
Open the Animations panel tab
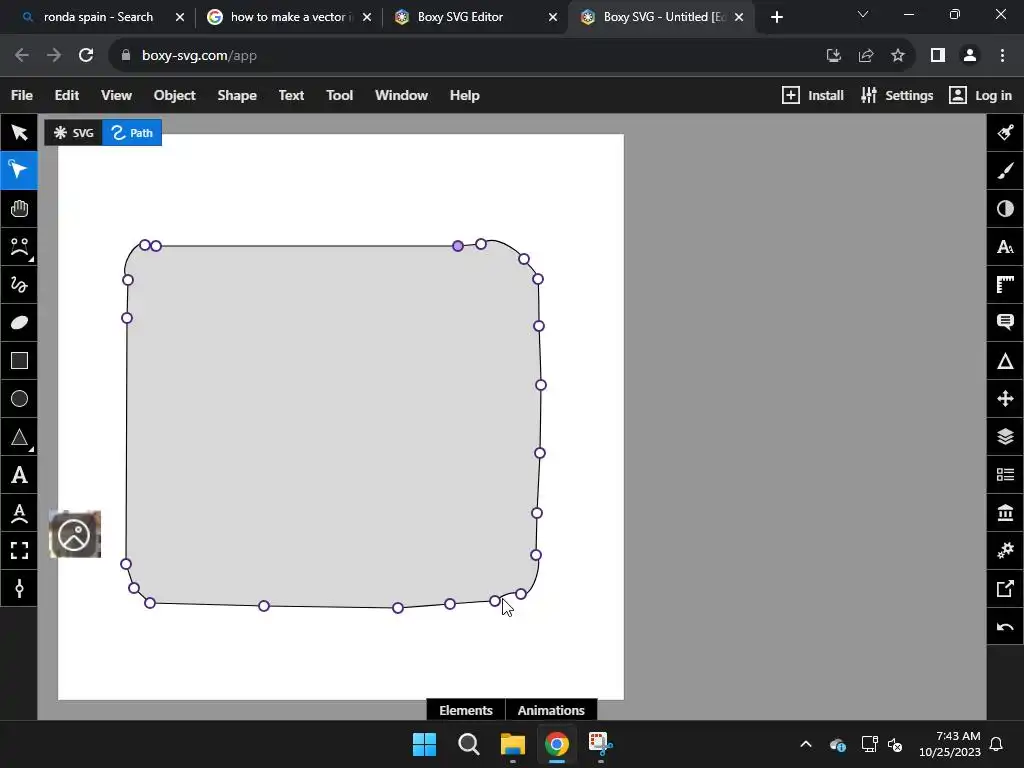551,710
